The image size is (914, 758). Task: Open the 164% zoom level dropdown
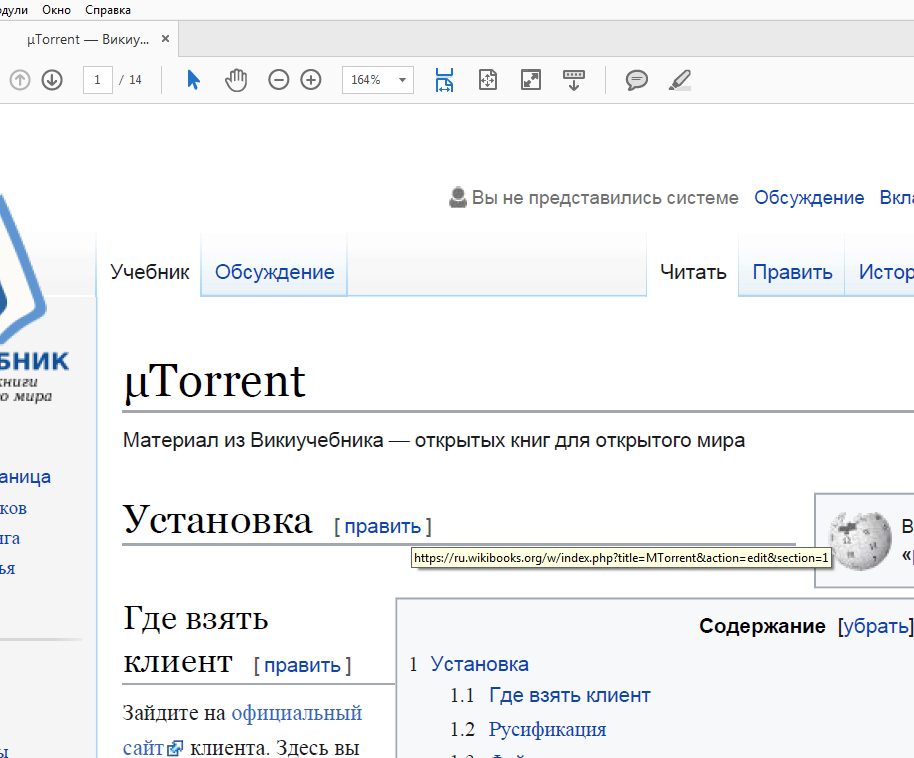point(402,80)
